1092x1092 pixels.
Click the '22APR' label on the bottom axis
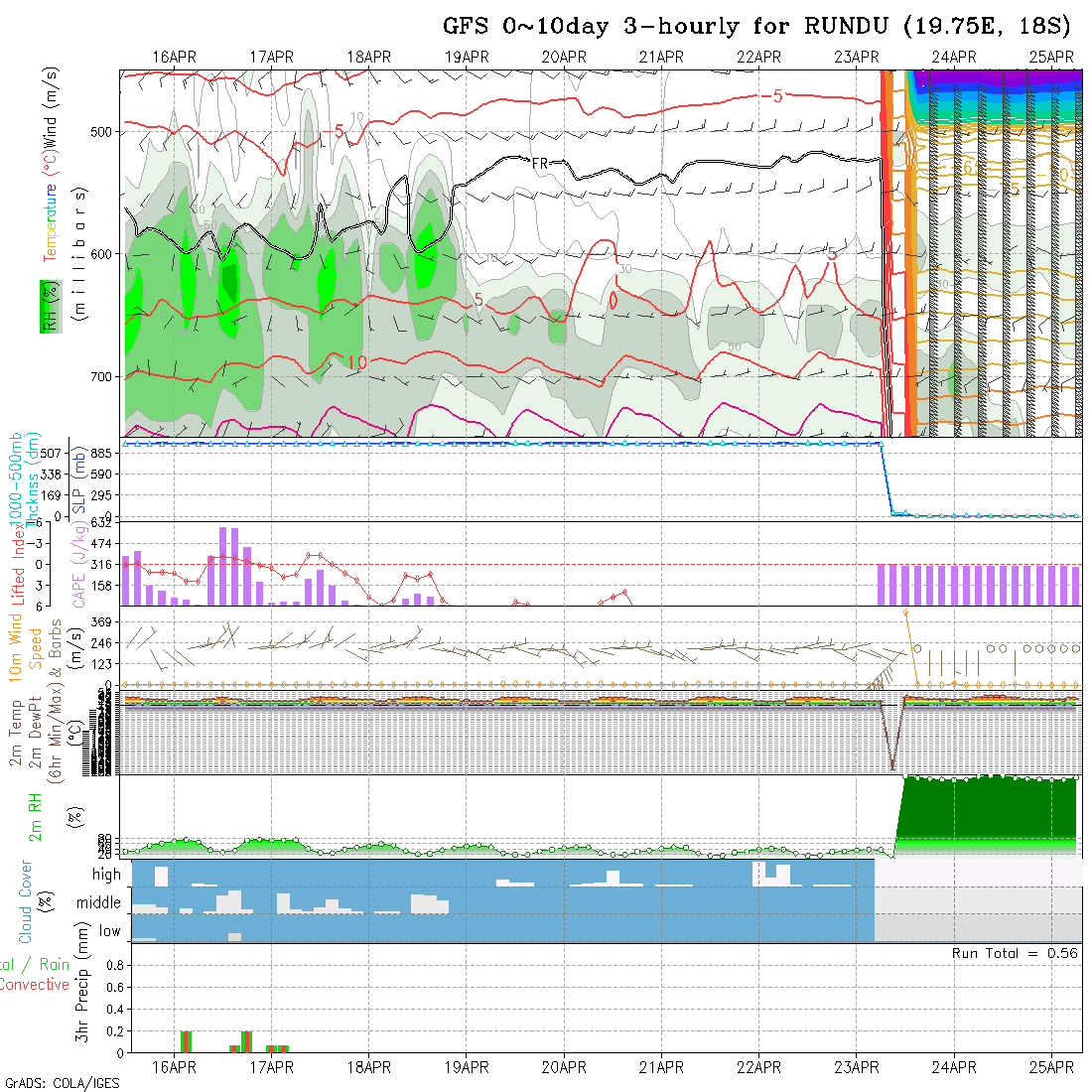[759, 1067]
